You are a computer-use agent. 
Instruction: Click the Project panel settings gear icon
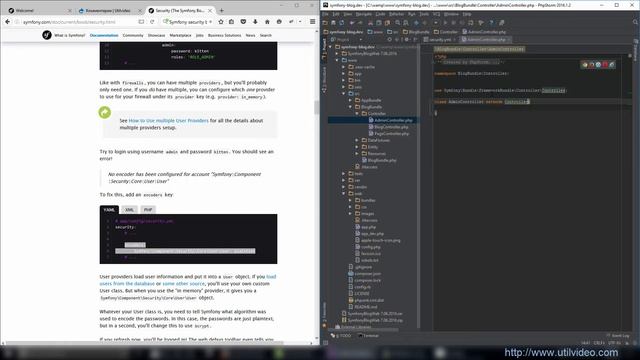(x=407, y=40)
